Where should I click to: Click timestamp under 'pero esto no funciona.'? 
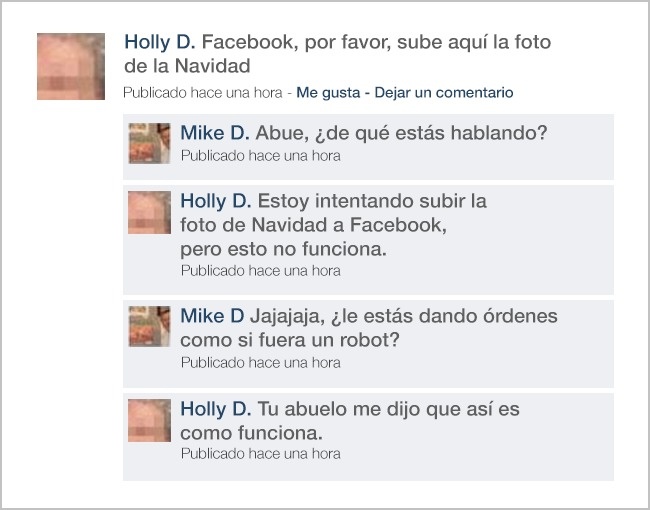261,271
